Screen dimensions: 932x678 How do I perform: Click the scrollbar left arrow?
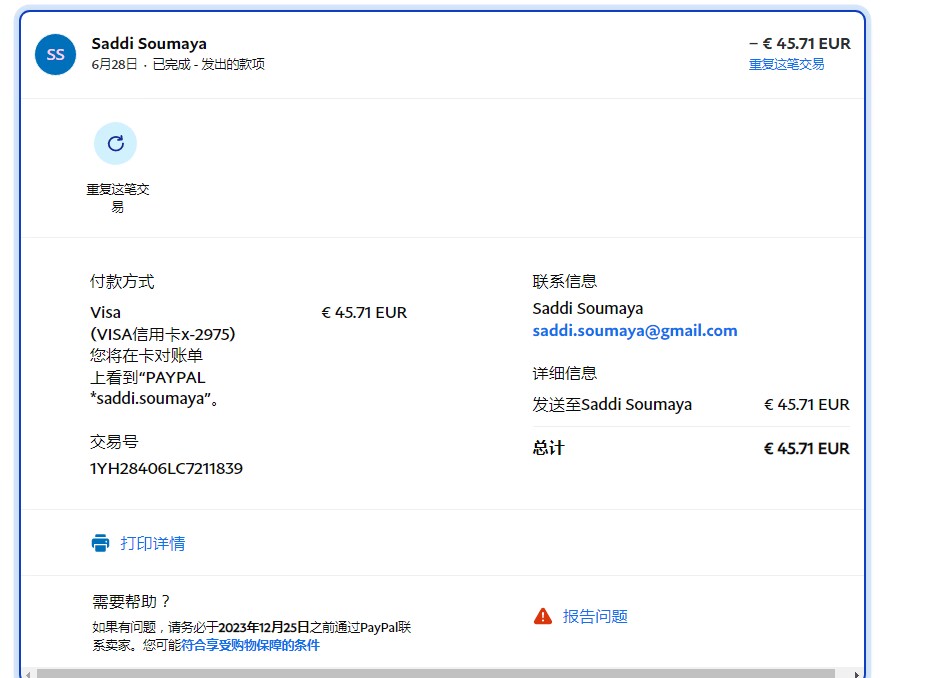[27, 673]
